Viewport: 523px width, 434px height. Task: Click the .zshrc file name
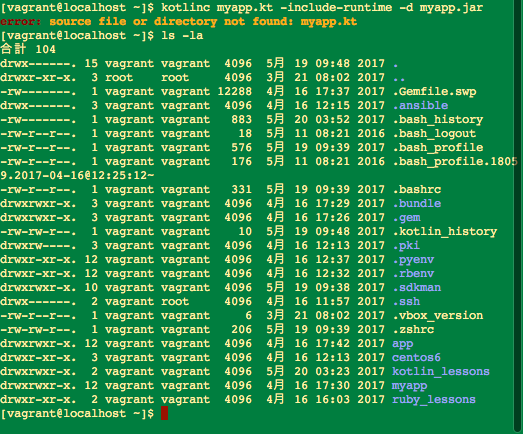pos(413,330)
